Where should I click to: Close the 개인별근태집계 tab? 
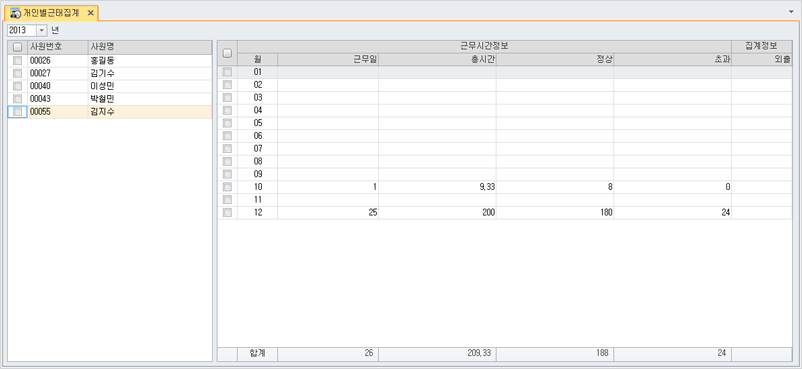coord(91,13)
